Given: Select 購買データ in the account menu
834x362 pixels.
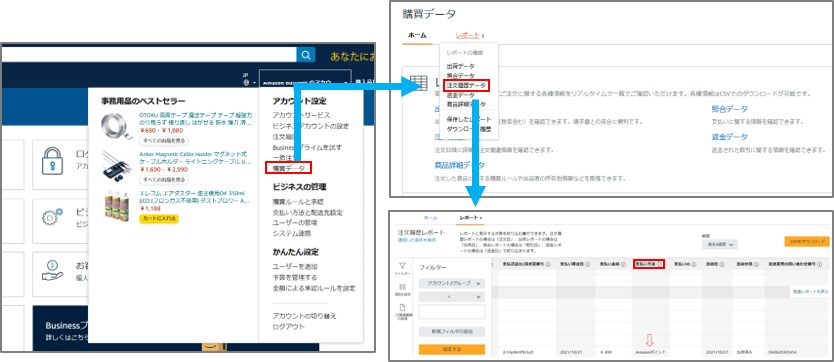Looking at the screenshot, I should [289, 169].
